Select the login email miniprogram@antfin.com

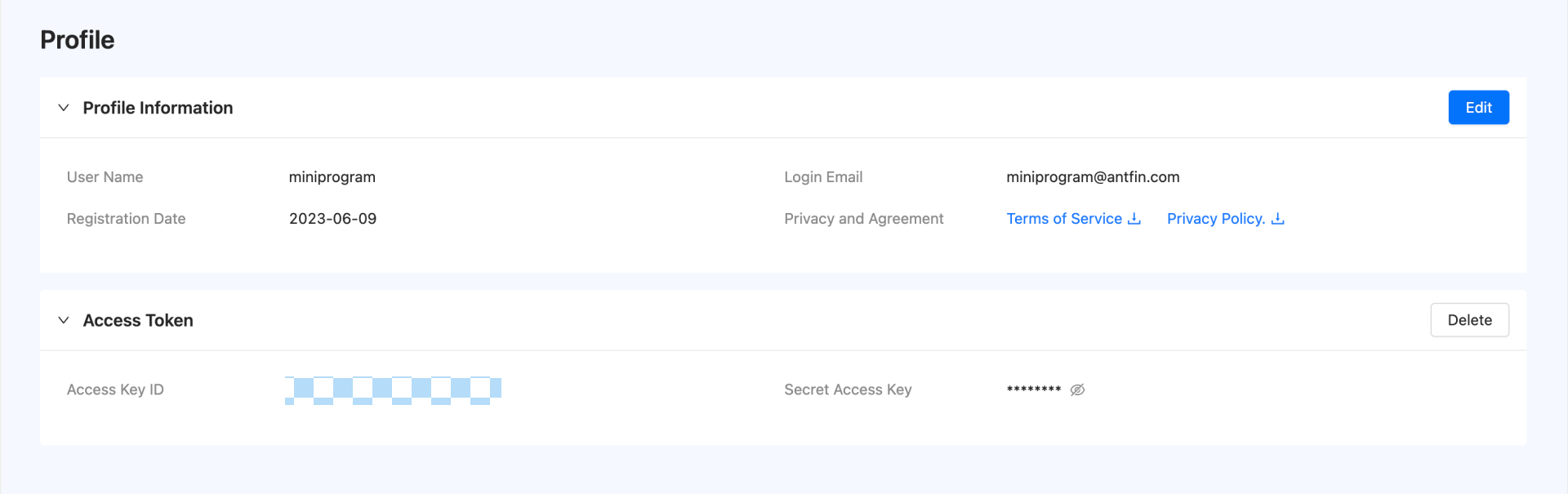[1093, 177]
